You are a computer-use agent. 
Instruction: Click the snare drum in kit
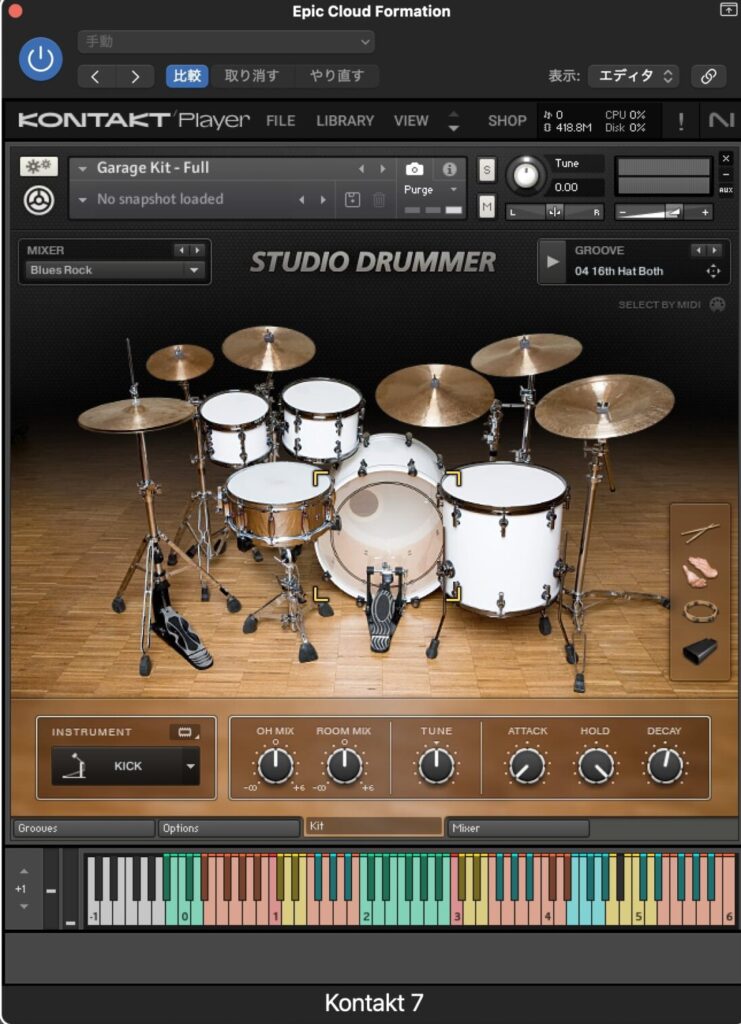tap(279, 502)
